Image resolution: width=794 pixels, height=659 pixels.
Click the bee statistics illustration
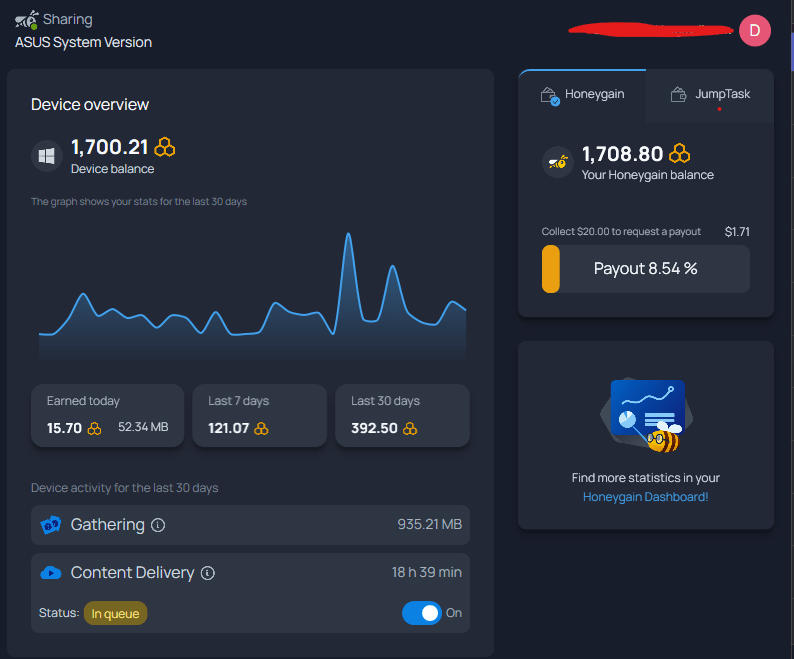(647, 415)
